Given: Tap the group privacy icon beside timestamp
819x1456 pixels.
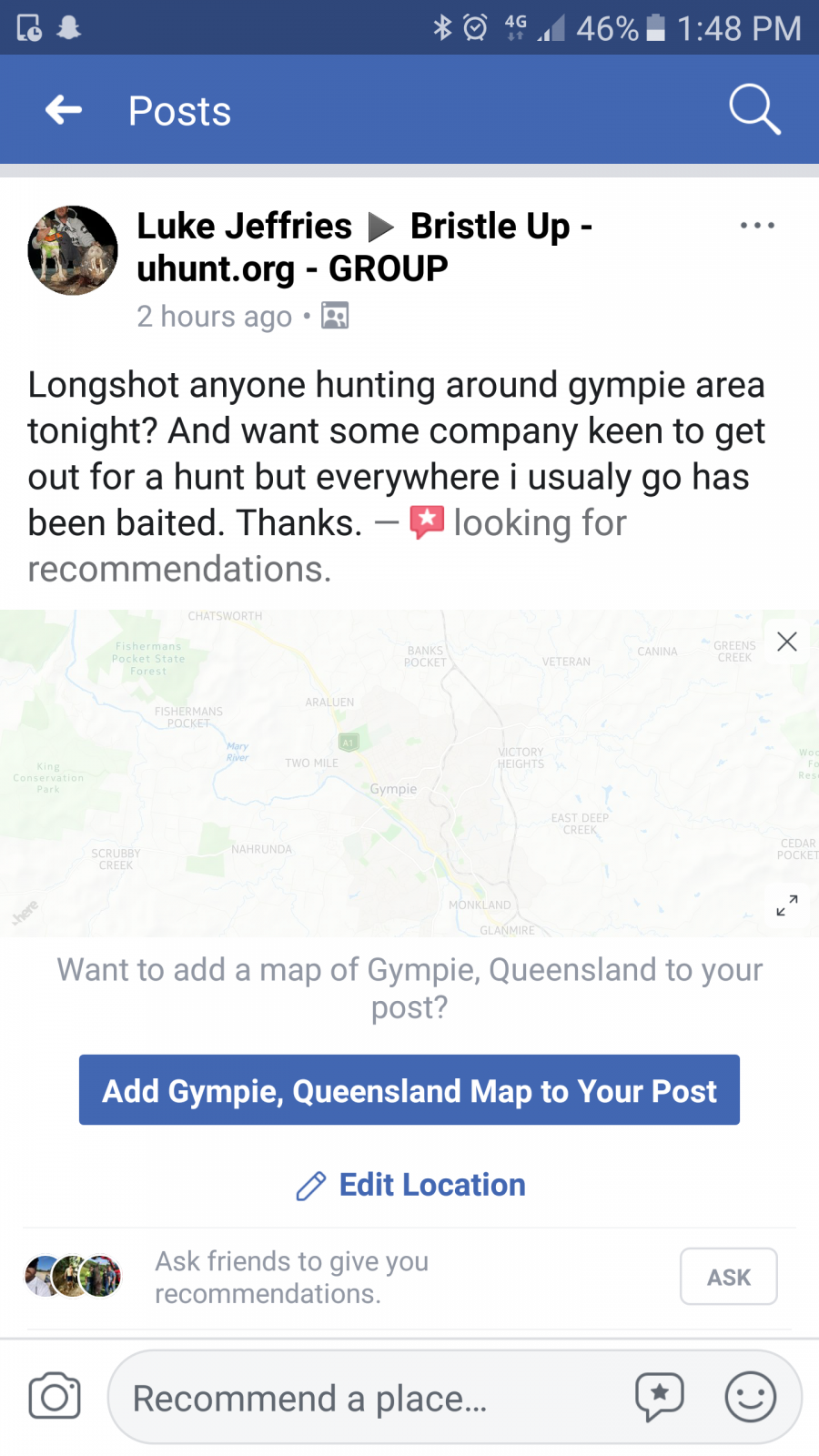Looking at the screenshot, I should point(335,316).
